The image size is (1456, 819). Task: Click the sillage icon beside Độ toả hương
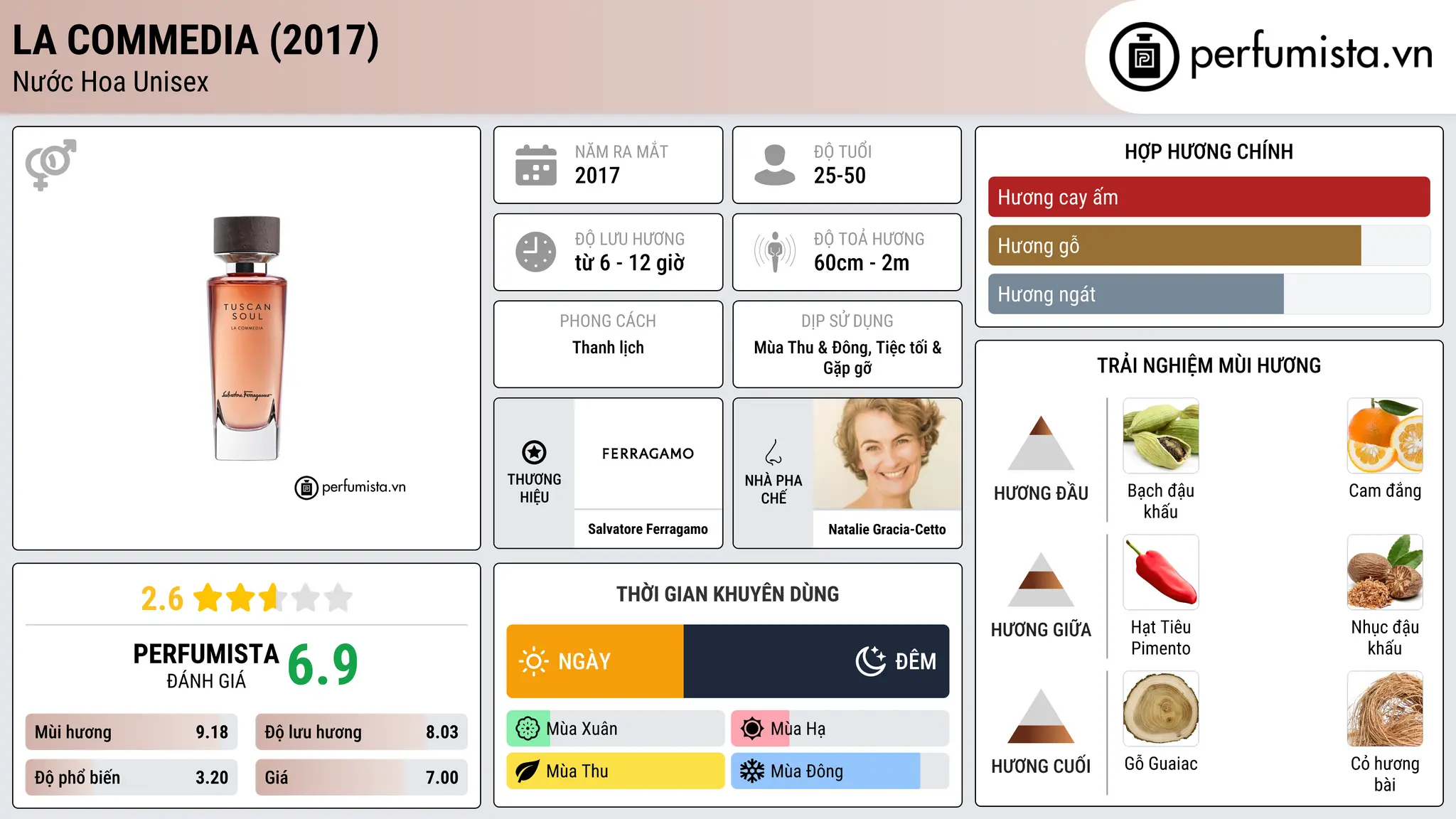pos(774,252)
